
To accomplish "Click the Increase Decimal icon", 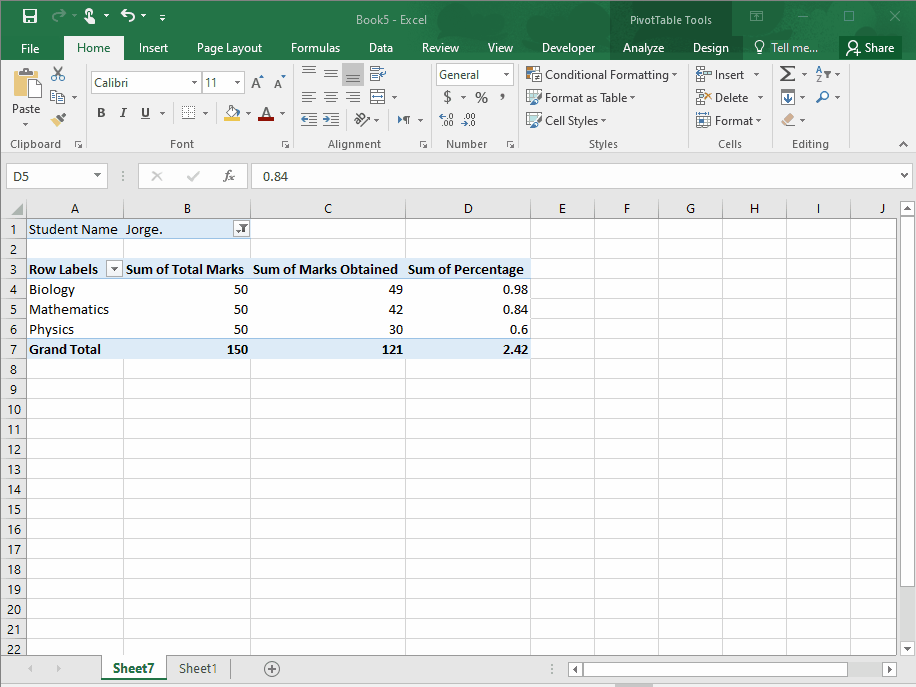I will pyautogui.click(x=449, y=120).
